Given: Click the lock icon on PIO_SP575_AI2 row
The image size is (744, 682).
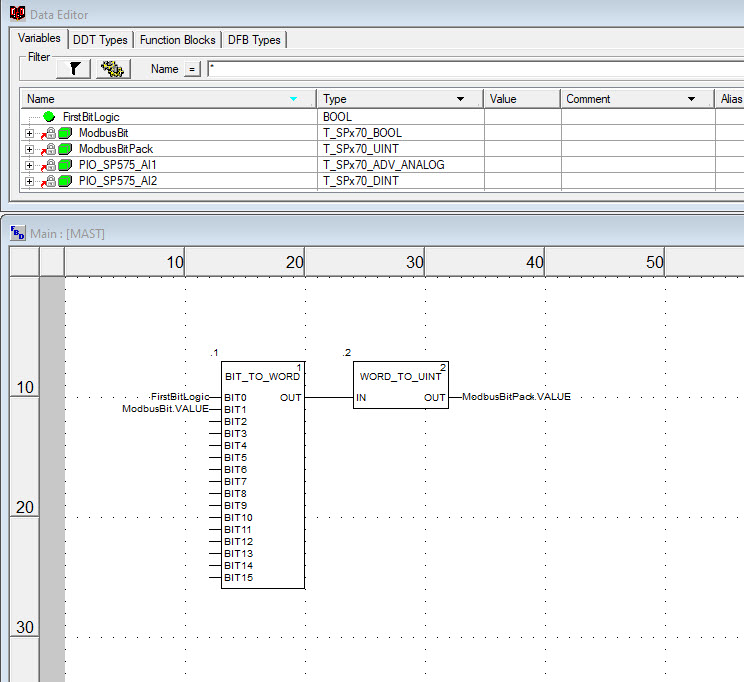Looking at the screenshot, I should click(51, 181).
